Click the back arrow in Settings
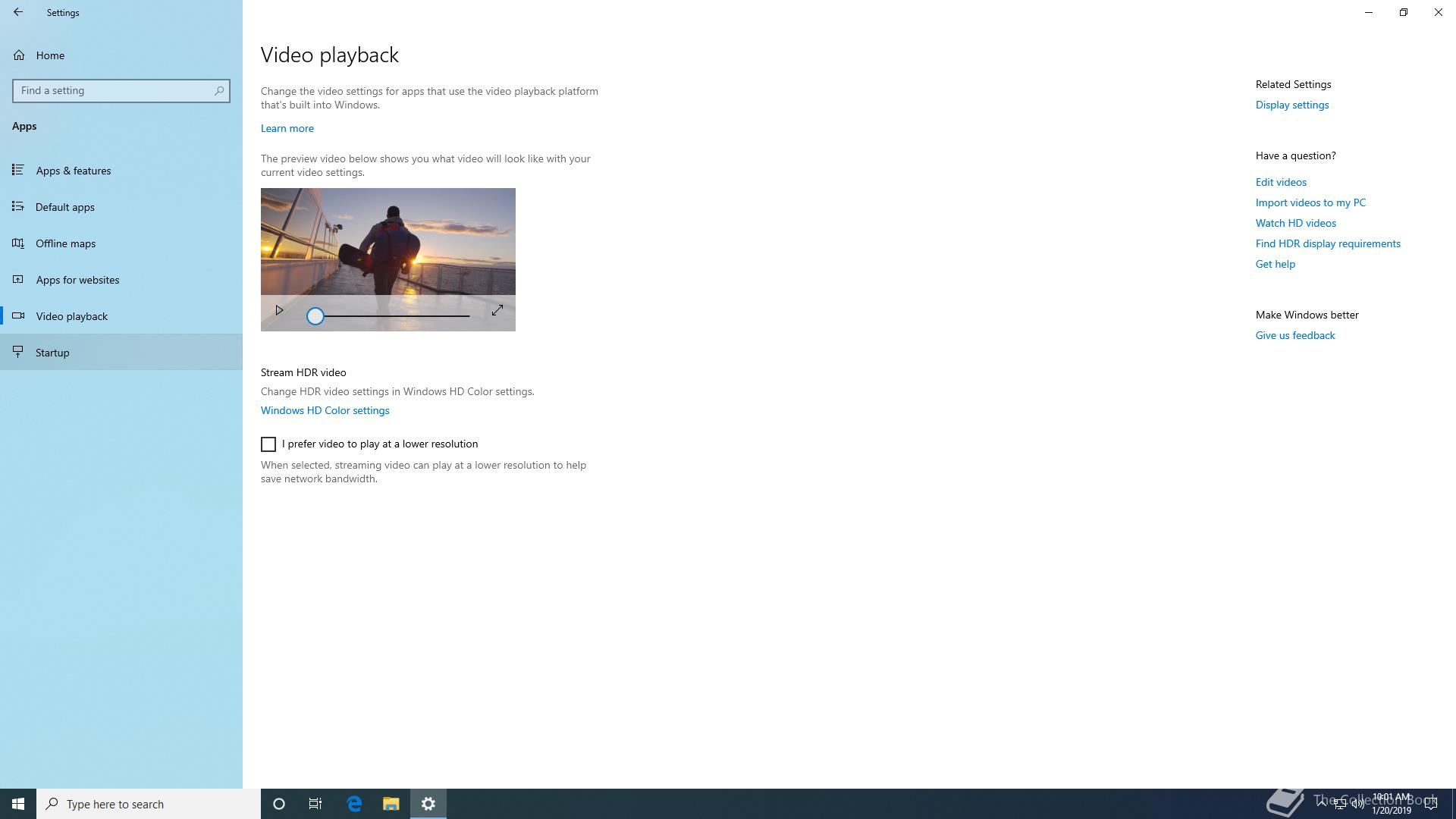This screenshot has width=1456, height=819. [18, 12]
